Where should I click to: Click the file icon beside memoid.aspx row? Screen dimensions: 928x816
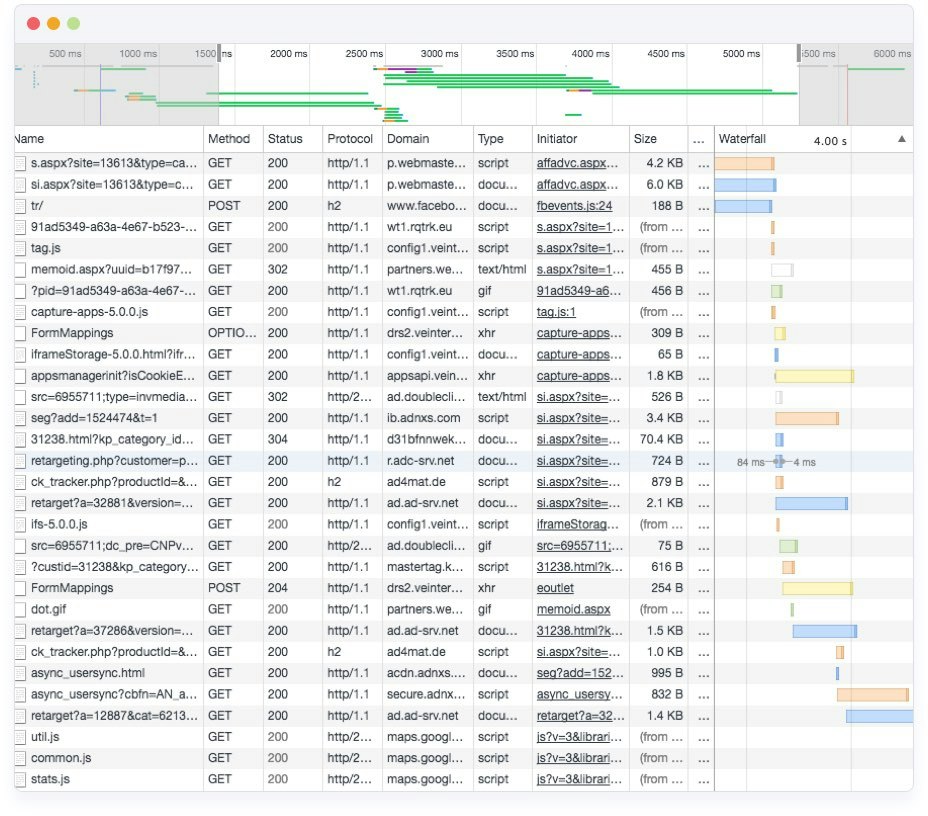point(21,270)
